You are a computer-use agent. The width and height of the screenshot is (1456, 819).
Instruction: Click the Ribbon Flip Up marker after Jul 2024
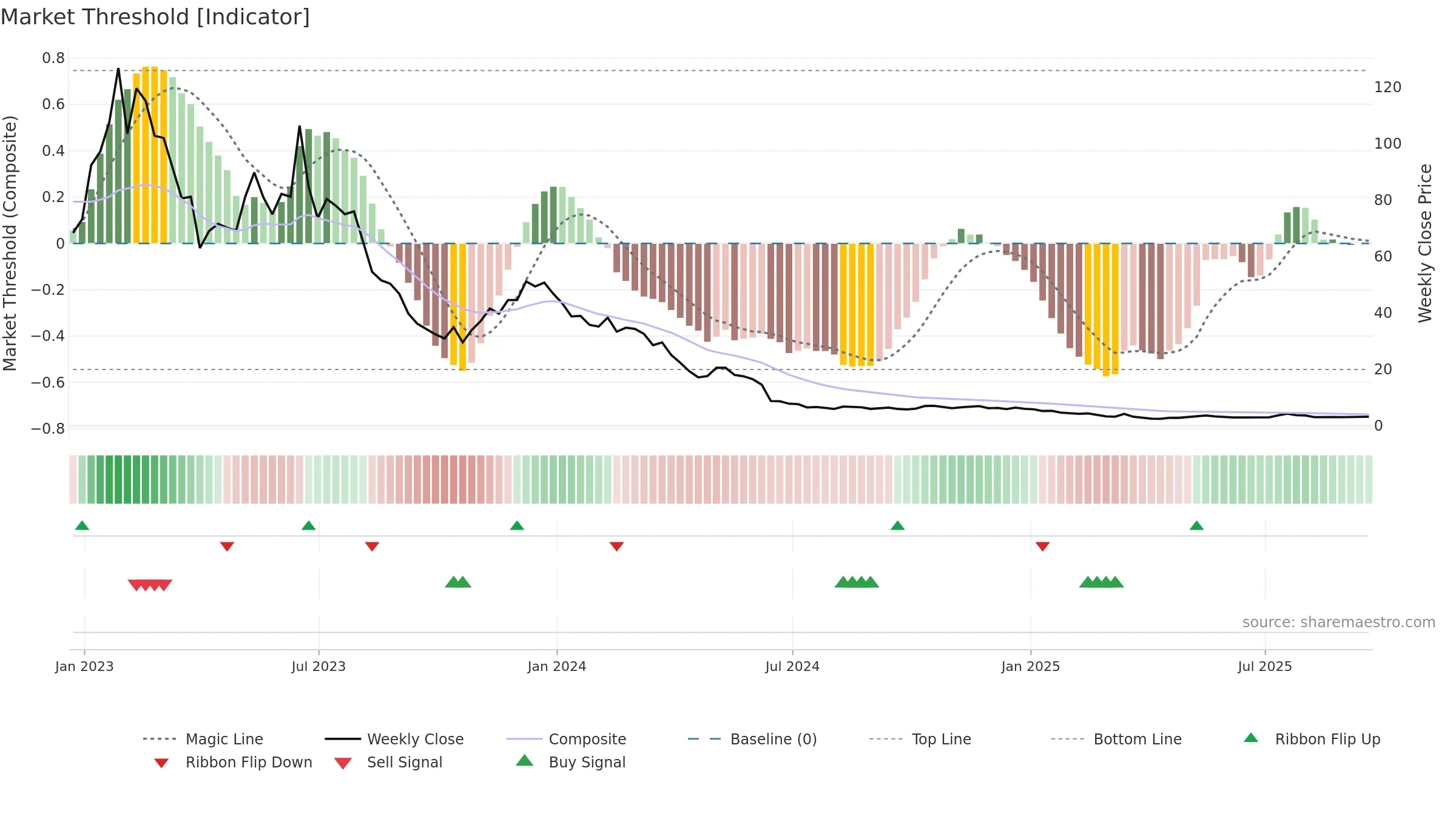coord(897,525)
